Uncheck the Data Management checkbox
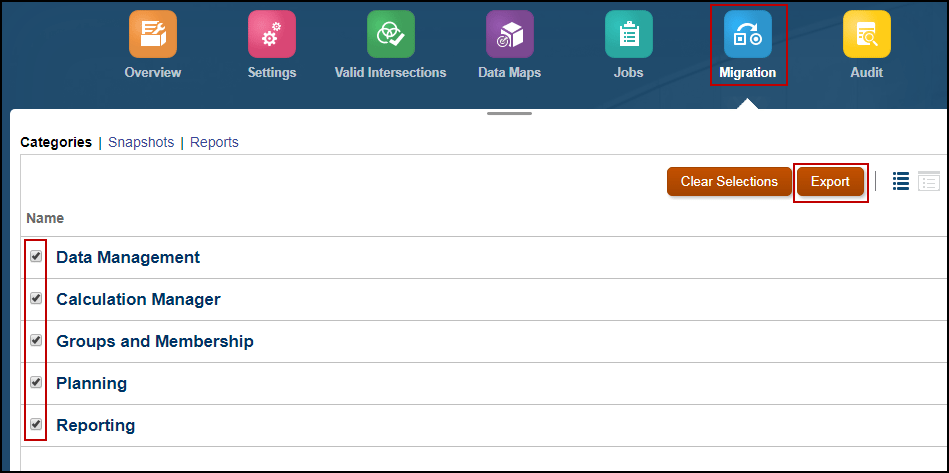 pos(36,256)
